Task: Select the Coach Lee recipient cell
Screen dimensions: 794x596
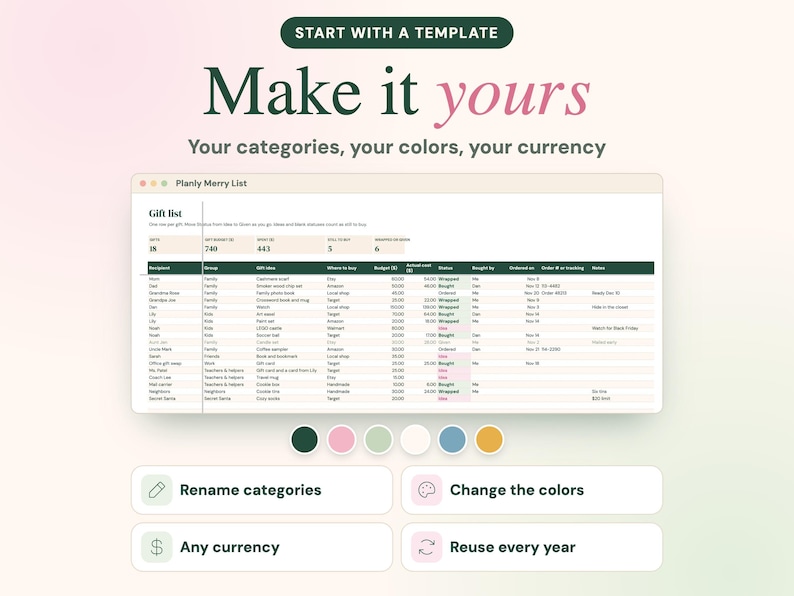Action: [160, 377]
